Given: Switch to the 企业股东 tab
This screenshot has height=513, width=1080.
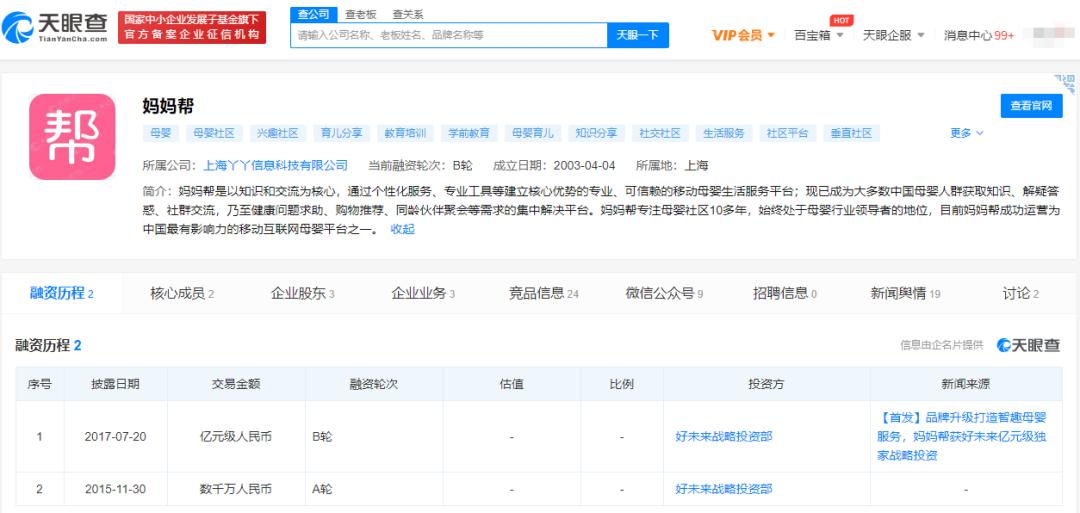Looking at the screenshot, I should (302, 293).
